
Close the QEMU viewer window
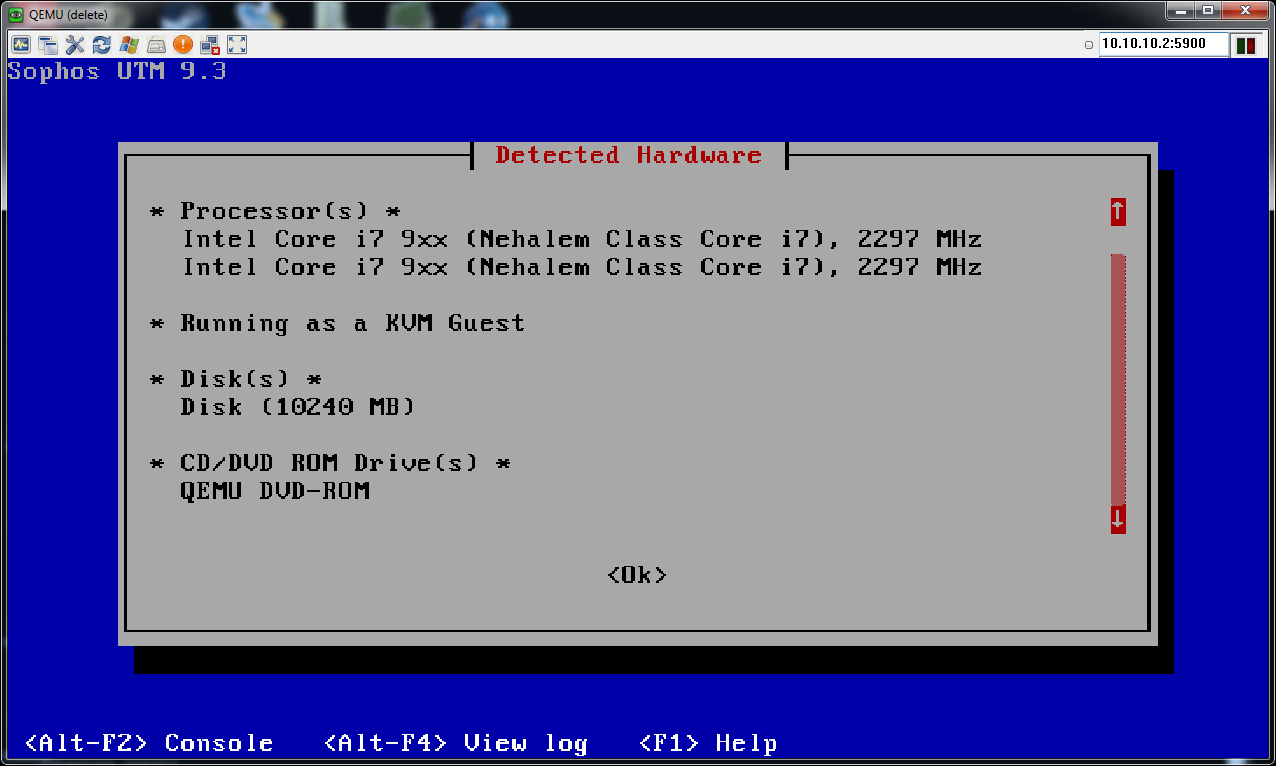pyautogui.click(x=1245, y=11)
